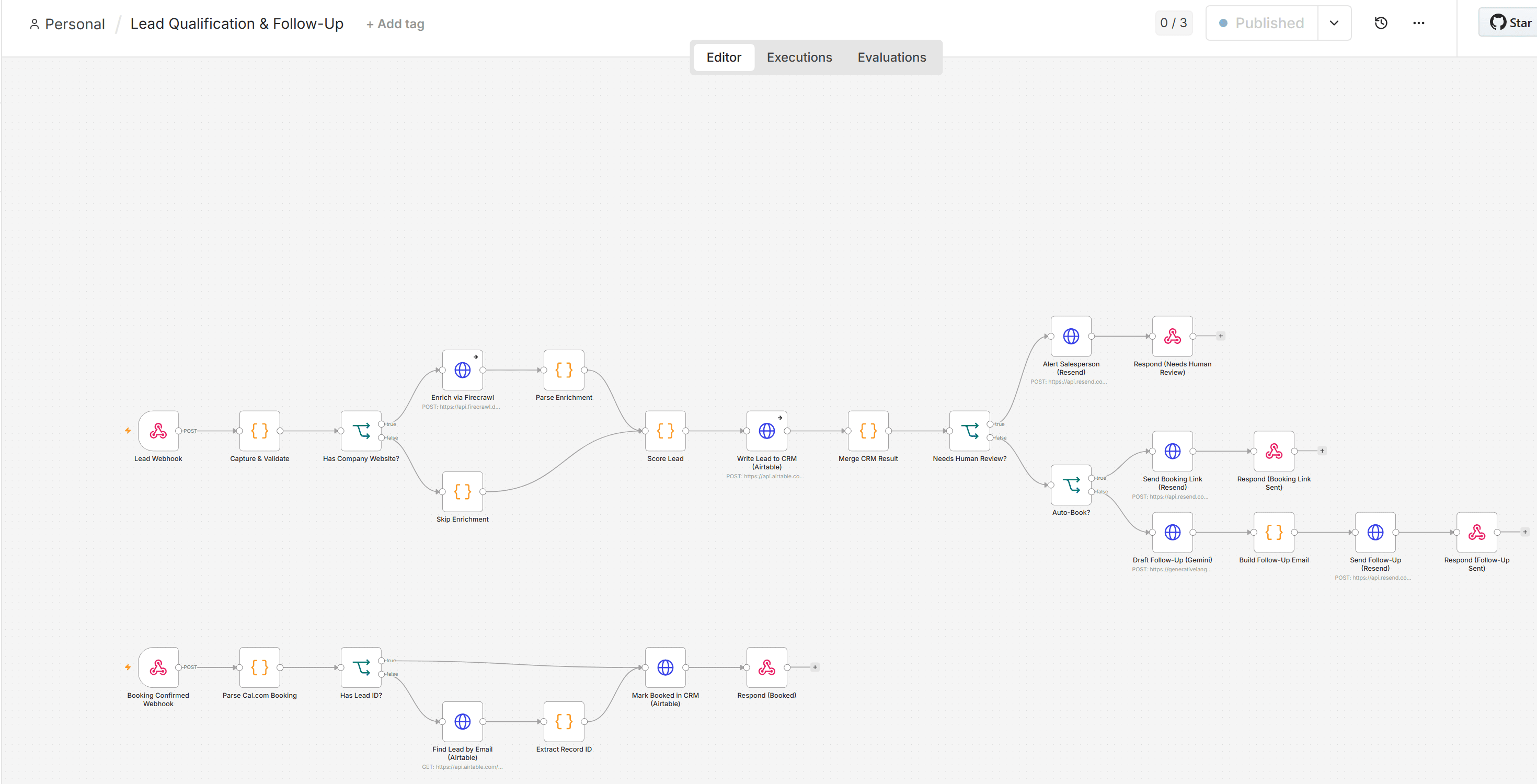Image resolution: width=1537 pixels, height=784 pixels.
Task: Open the Score Lead node
Action: [x=666, y=430]
